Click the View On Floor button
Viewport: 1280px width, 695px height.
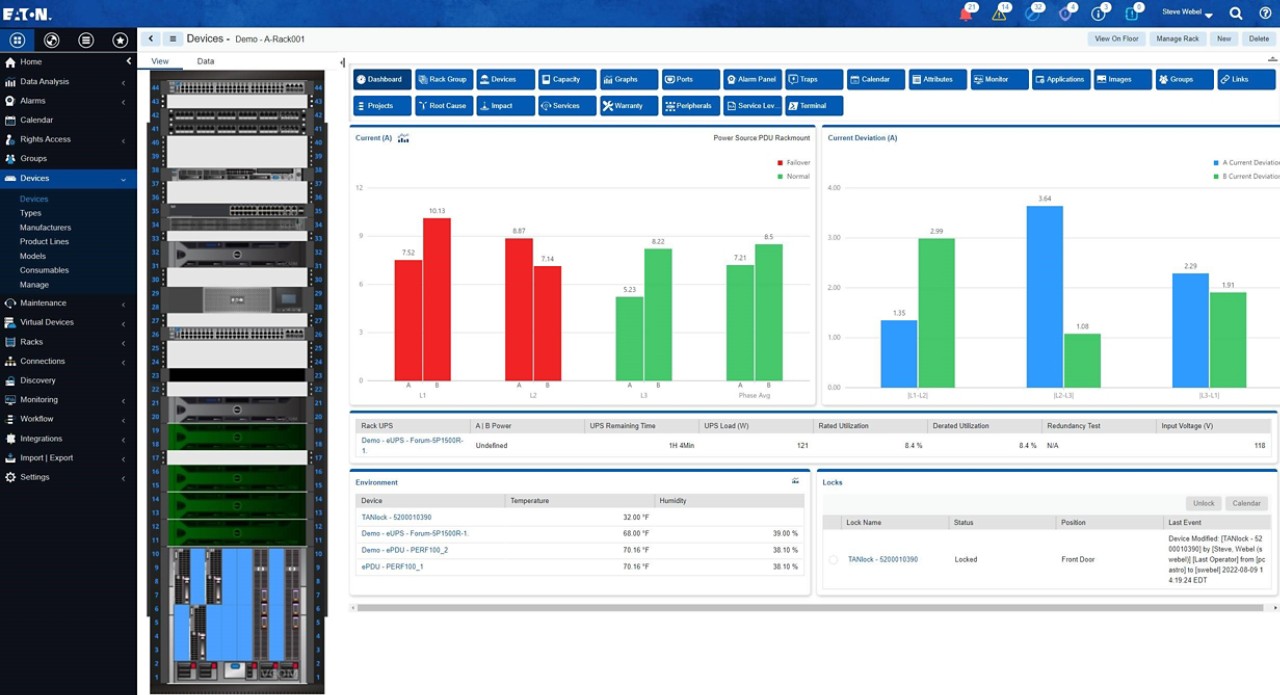[1117, 39]
